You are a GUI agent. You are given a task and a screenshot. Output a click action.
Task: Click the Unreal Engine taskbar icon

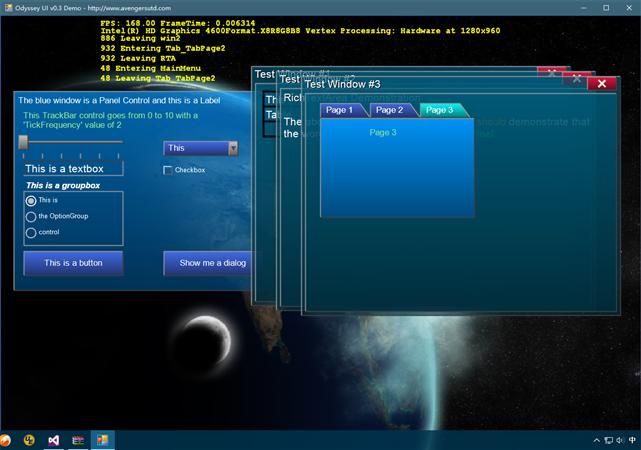click(x=29, y=440)
